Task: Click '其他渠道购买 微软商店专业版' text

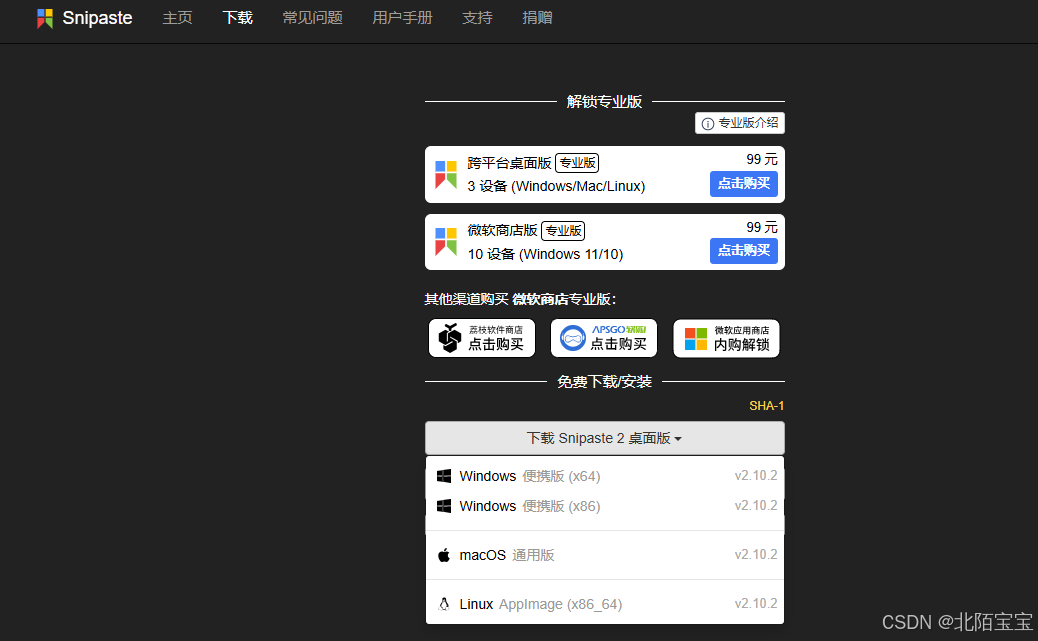Action: click(x=520, y=299)
